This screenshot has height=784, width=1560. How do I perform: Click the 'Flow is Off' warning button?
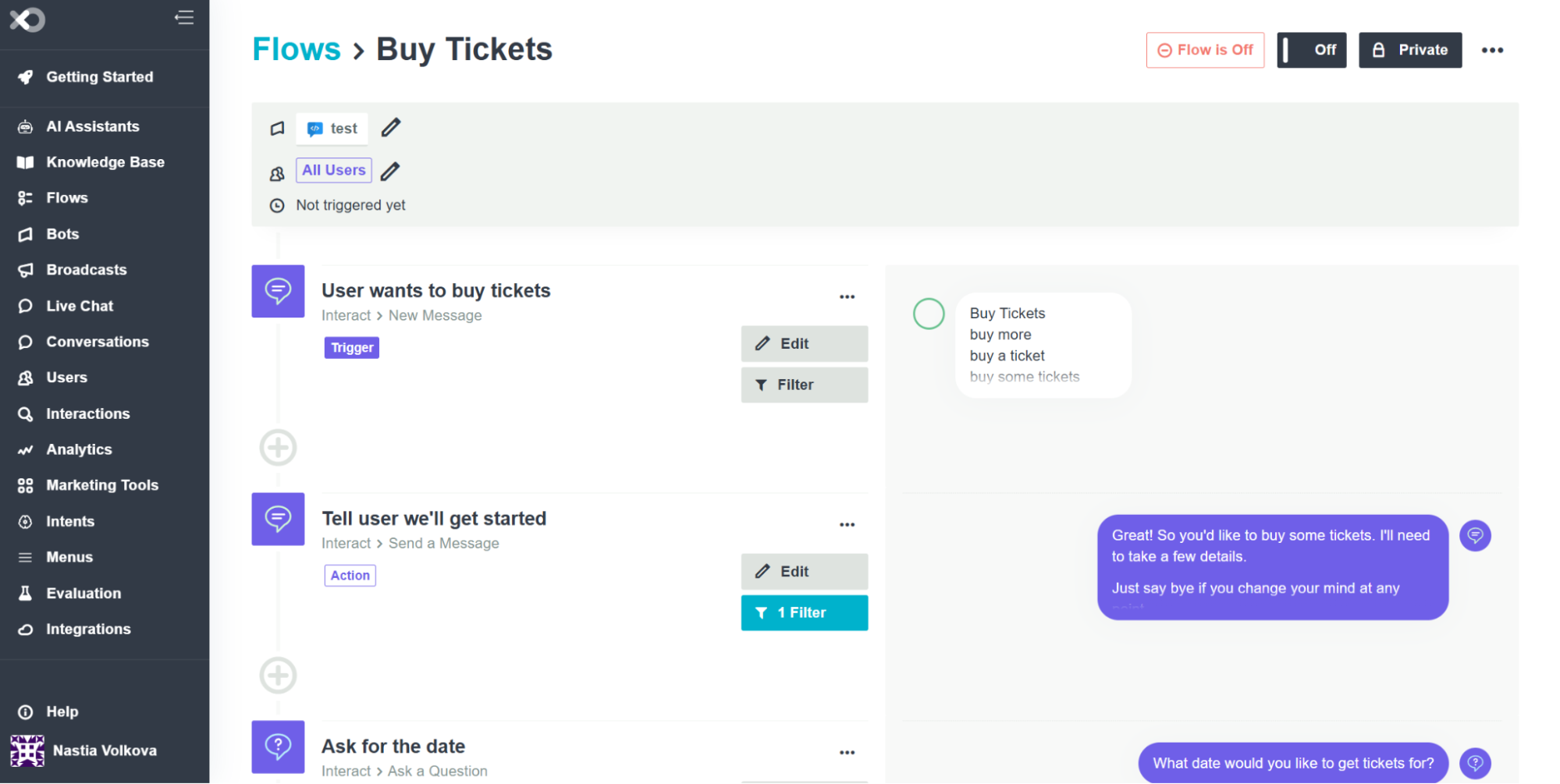(1205, 50)
